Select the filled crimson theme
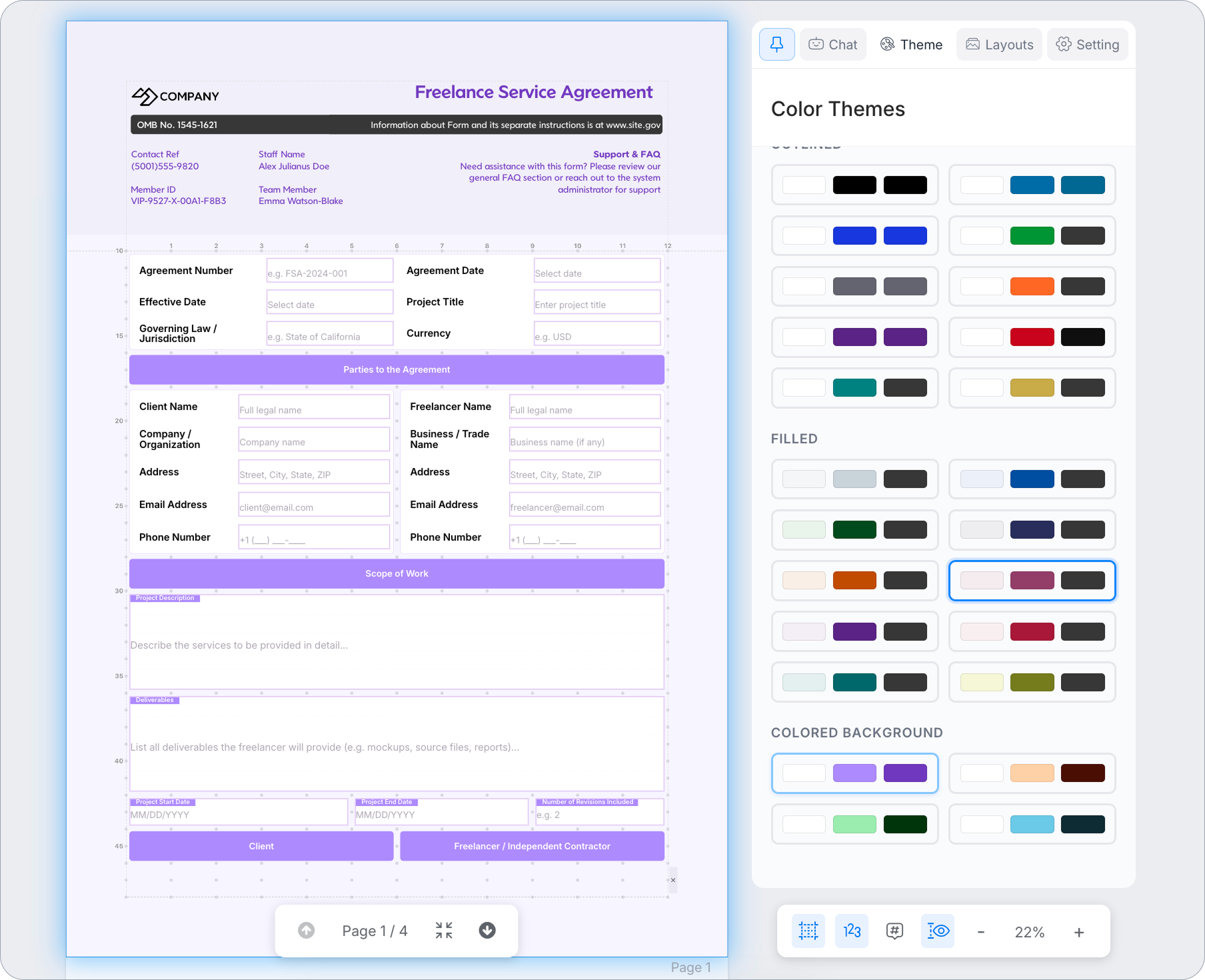Screen dimensions: 1205x980 (x=1032, y=631)
